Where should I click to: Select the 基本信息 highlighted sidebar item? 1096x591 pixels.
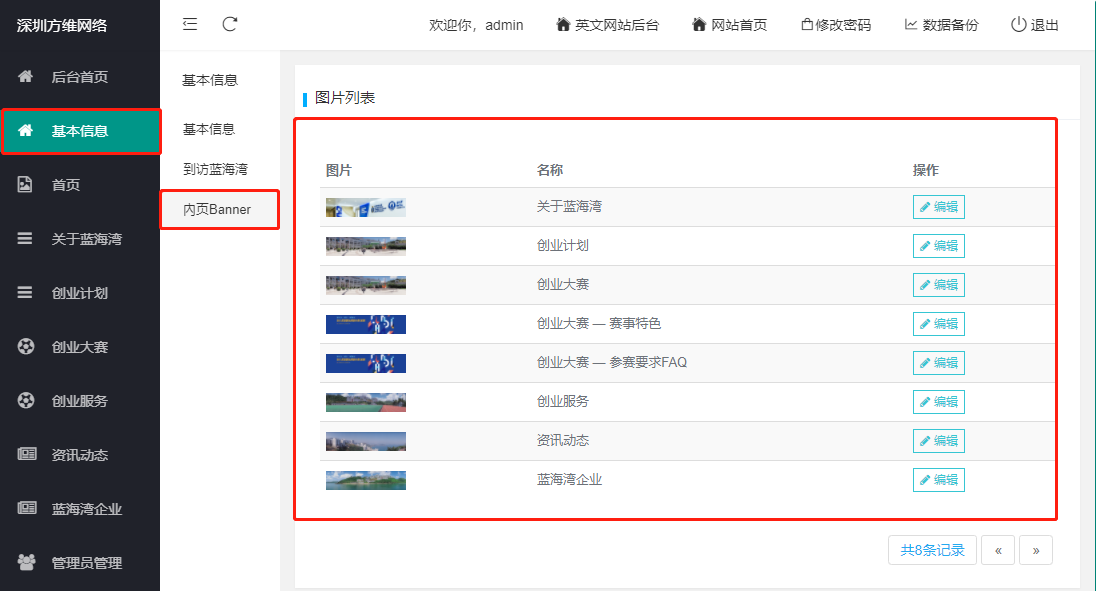click(x=80, y=131)
